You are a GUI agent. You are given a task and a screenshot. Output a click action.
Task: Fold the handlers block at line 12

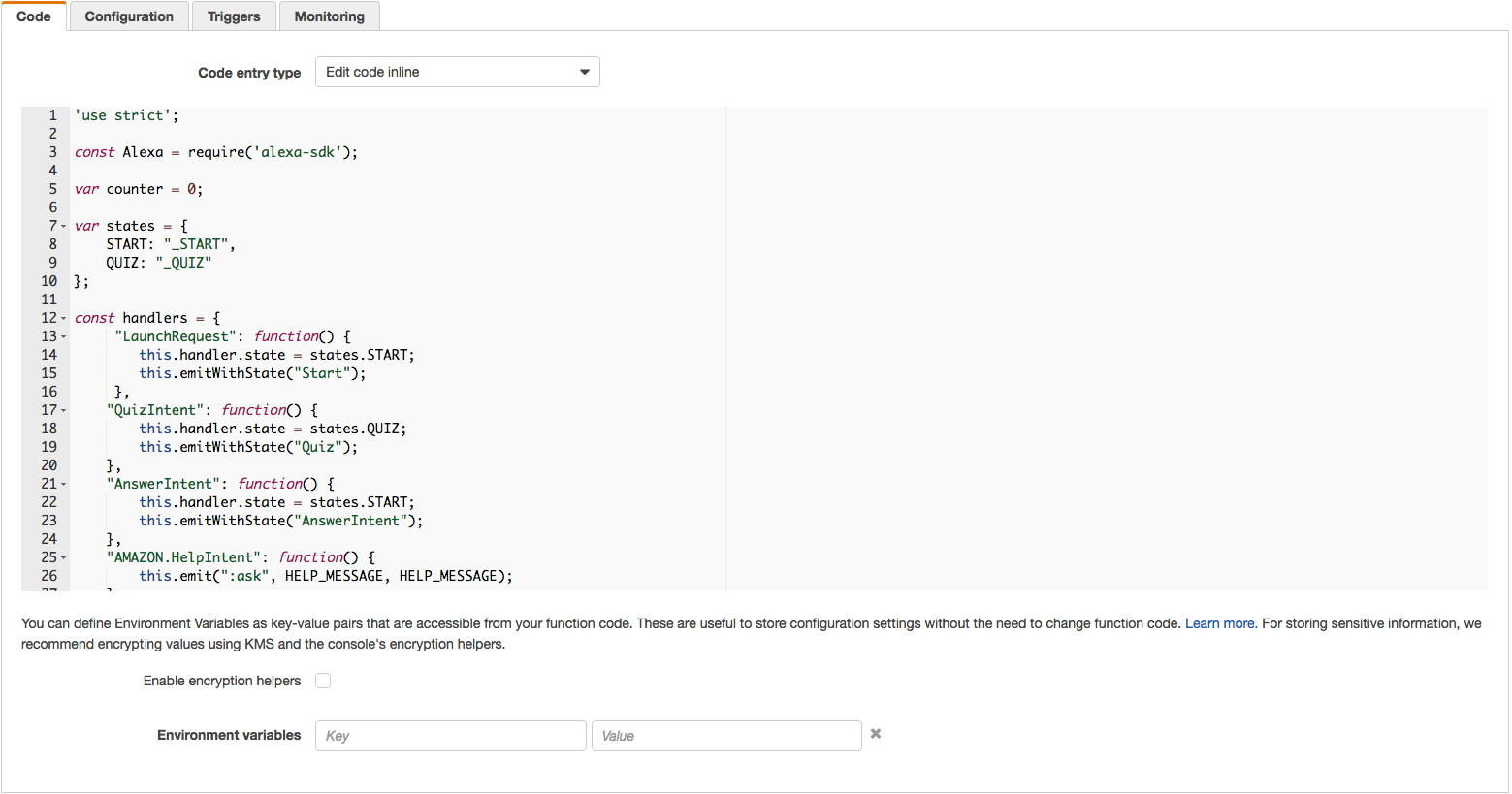tap(64, 319)
